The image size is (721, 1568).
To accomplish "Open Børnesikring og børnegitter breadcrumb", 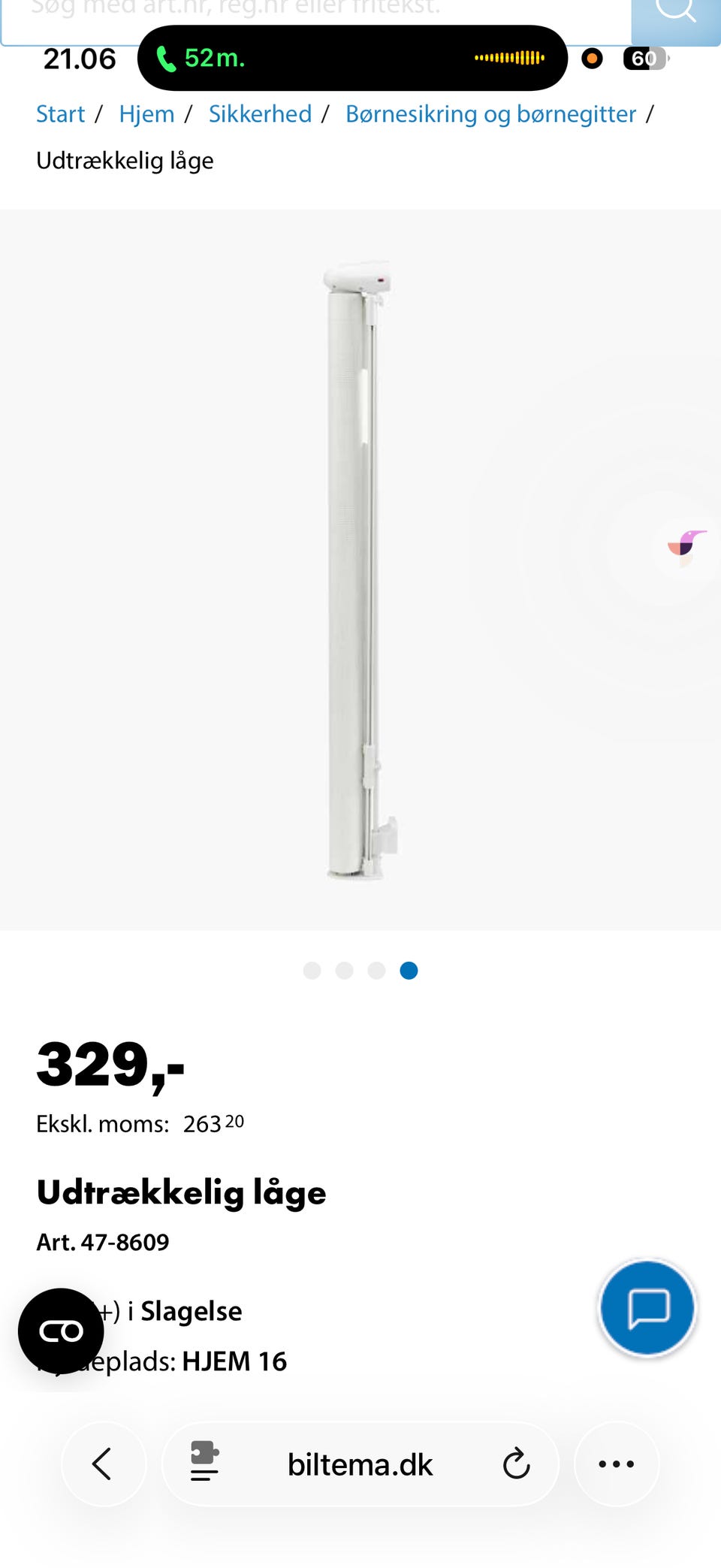I will [490, 114].
